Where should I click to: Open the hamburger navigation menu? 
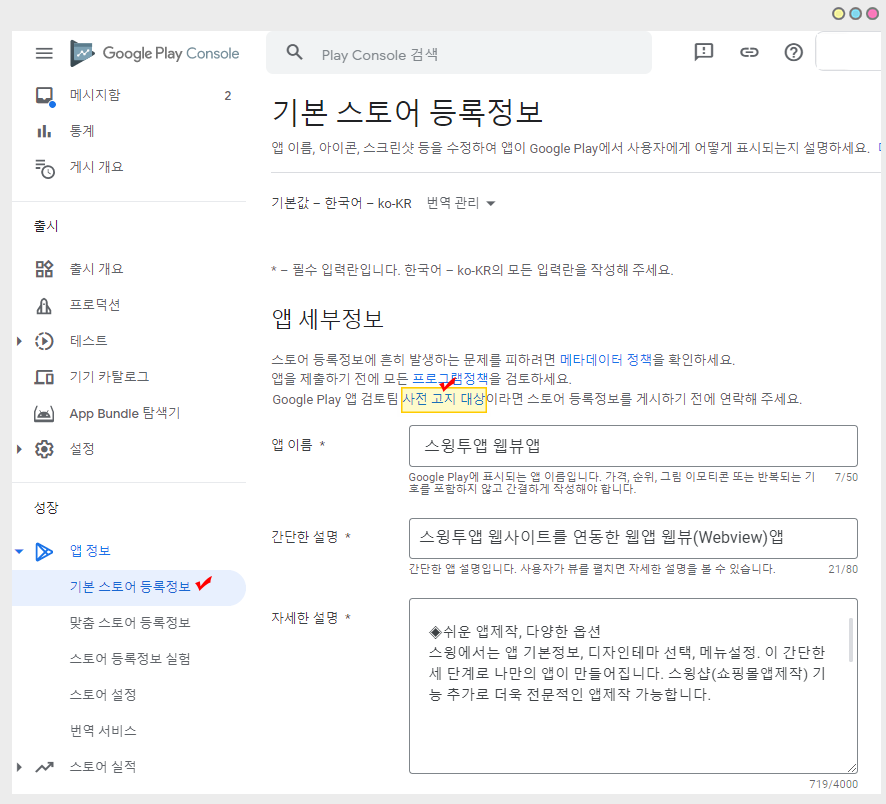pos(44,53)
